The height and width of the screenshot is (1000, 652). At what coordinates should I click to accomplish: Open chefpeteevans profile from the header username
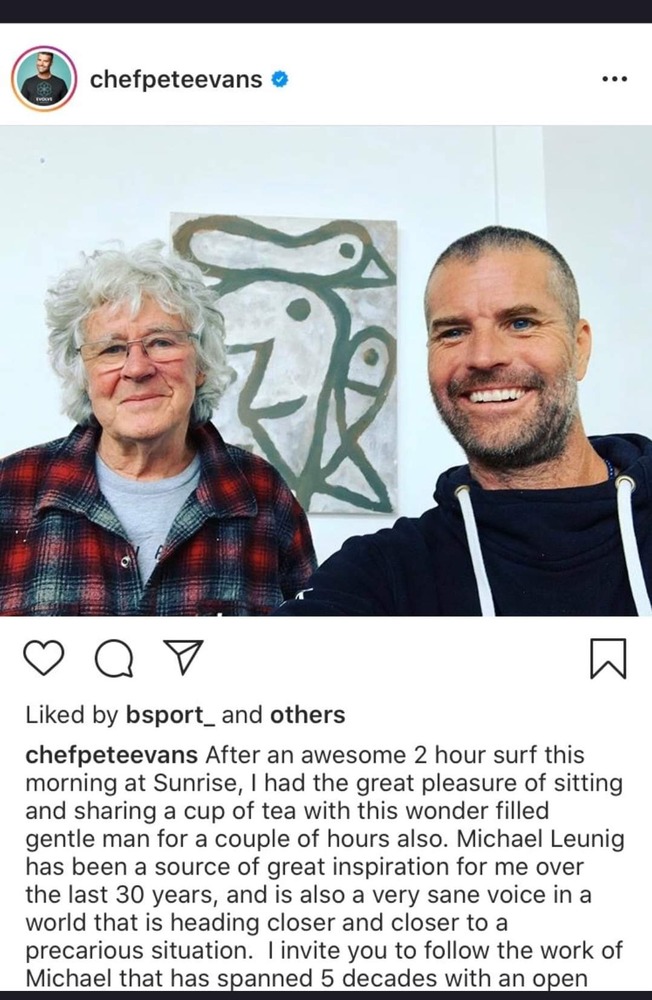point(176,80)
